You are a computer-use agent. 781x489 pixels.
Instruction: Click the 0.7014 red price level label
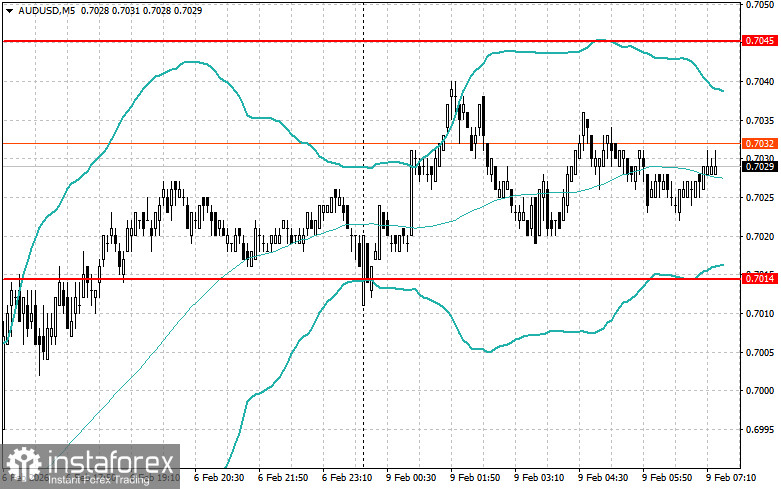760,278
